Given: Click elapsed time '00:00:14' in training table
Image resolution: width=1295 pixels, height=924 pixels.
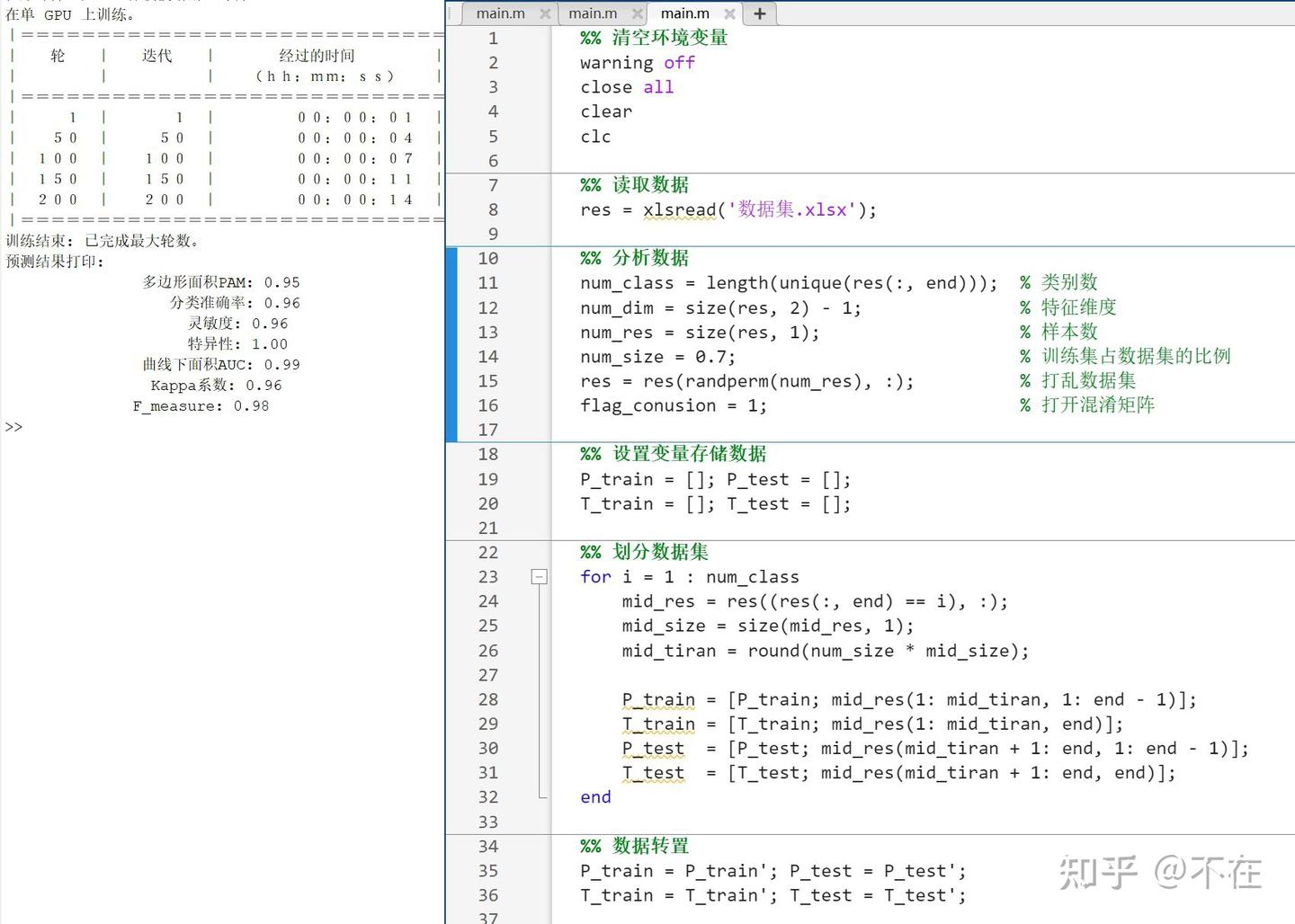Looking at the screenshot, I should click(355, 200).
